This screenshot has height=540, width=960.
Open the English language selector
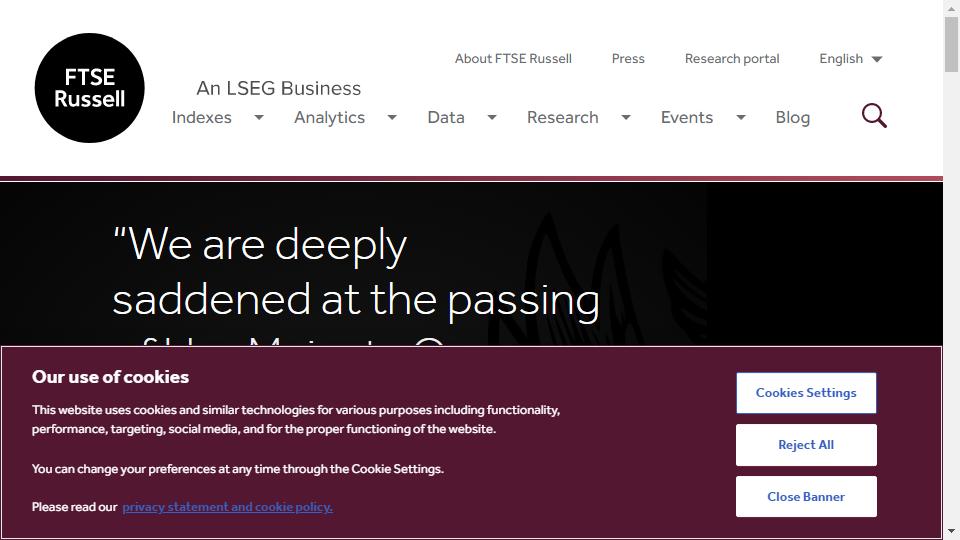click(850, 59)
